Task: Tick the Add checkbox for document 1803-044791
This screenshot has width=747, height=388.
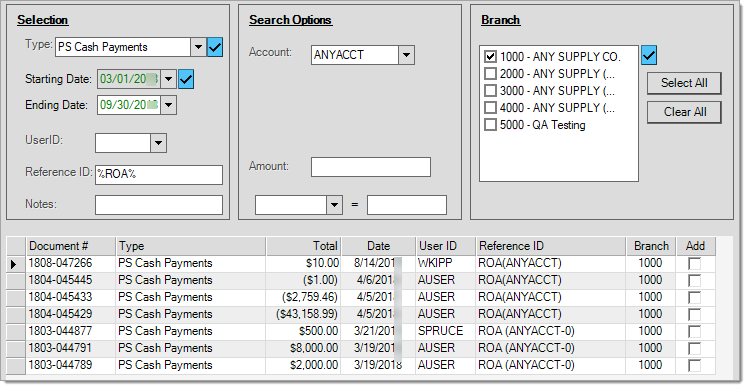Action: tap(695, 348)
